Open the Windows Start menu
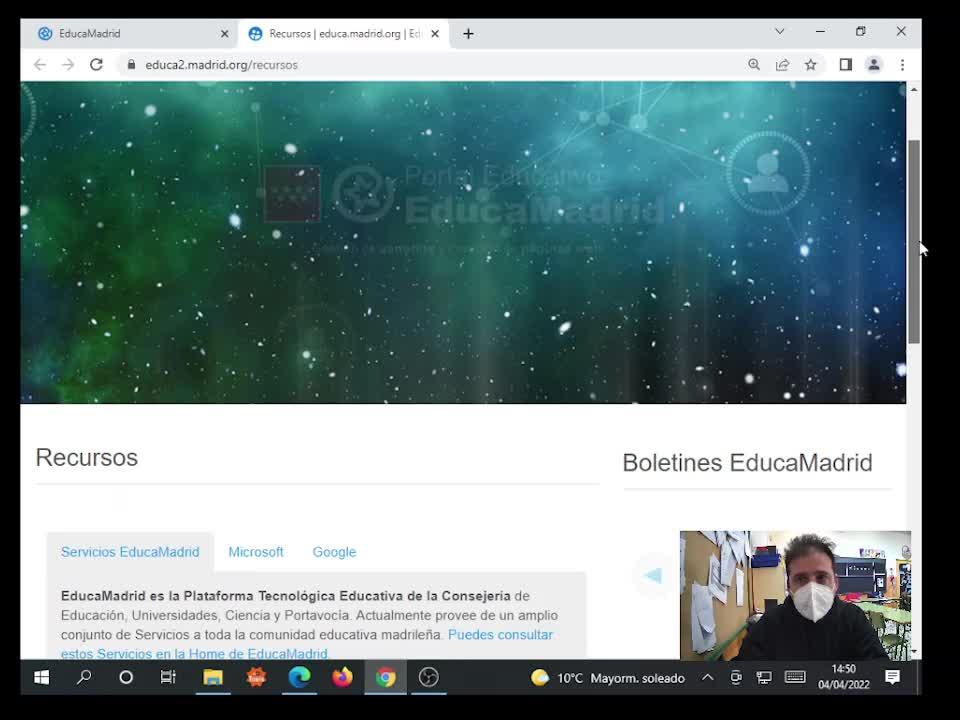The height and width of the screenshot is (720, 960). (42, 677)
